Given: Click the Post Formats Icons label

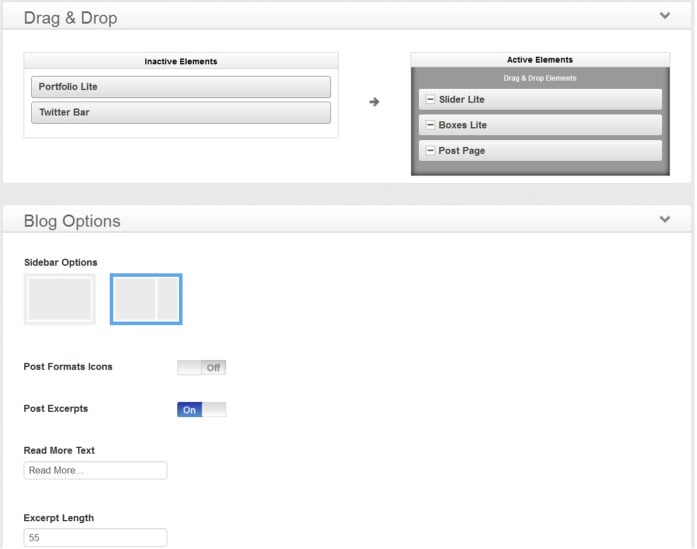Looking at the screenshot, I should (x=68, y=367).
